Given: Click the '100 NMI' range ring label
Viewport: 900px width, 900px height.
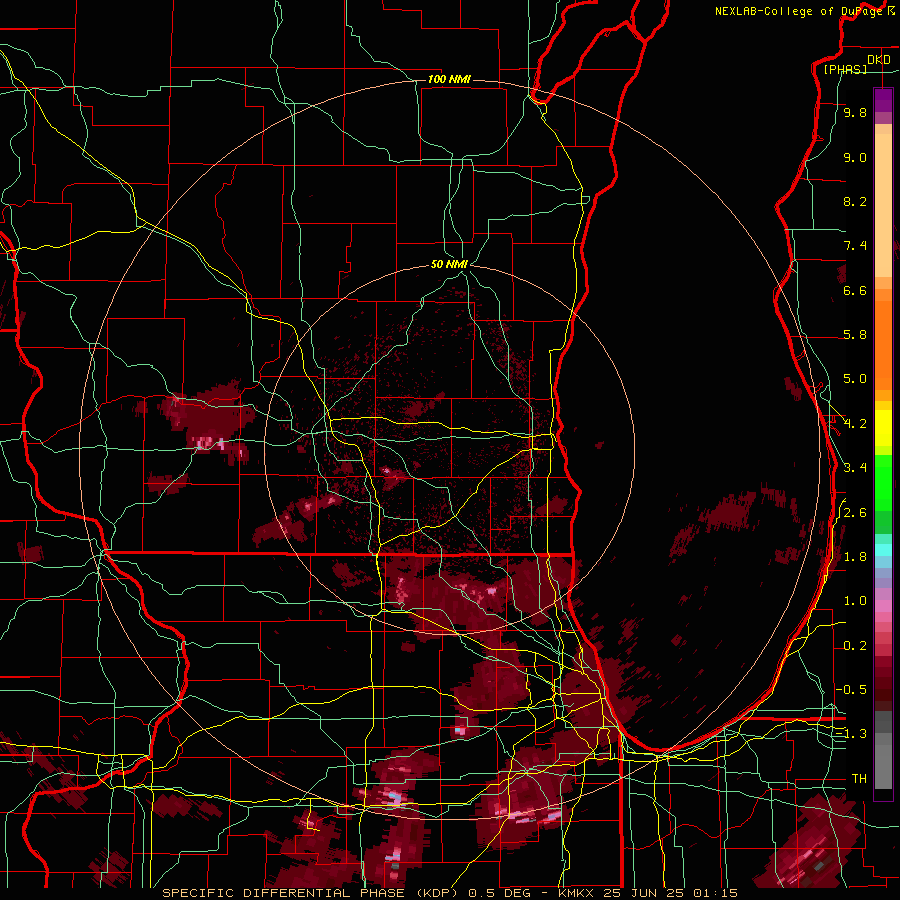Looking at the screenshot, I should [449, 79].
